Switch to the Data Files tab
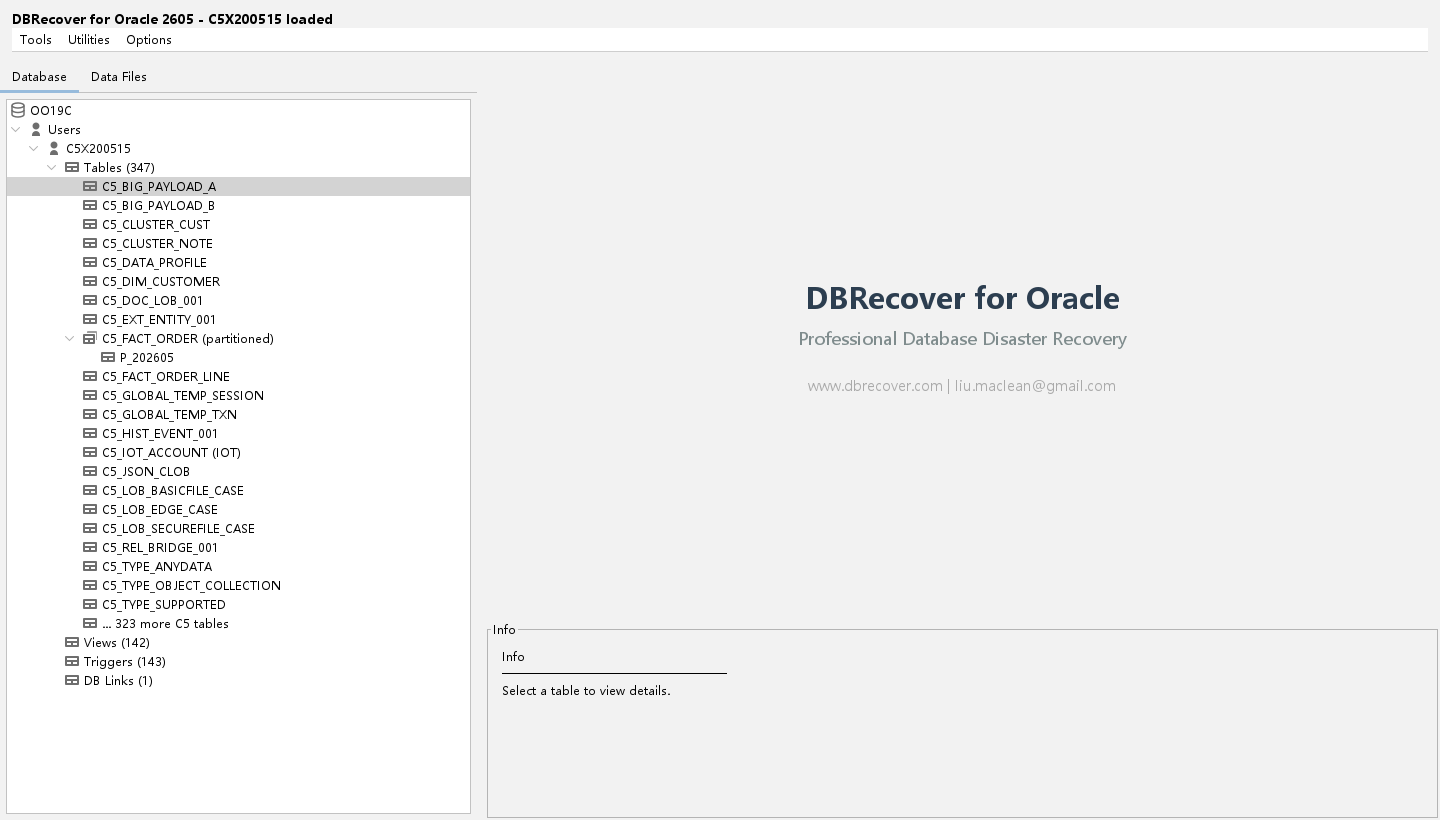Screen dimensions: 1440x820 119,77
